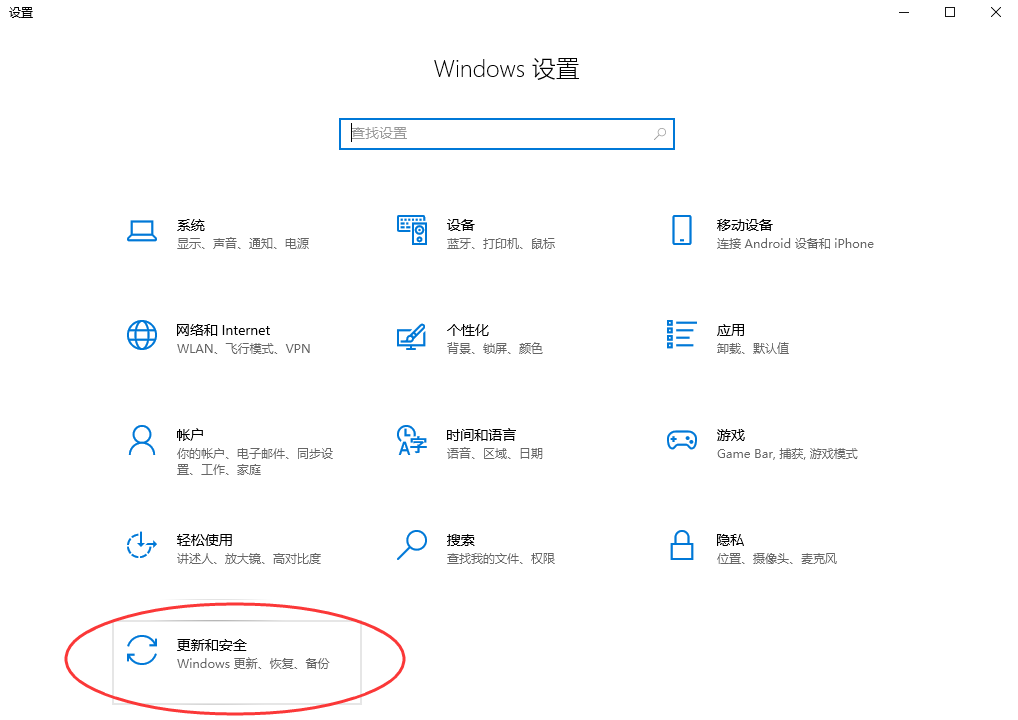The height and width of the screenshot is (720, 1018).
Task: Open the 隐私 (Privacy) lock icon
Action: [681, 546]
